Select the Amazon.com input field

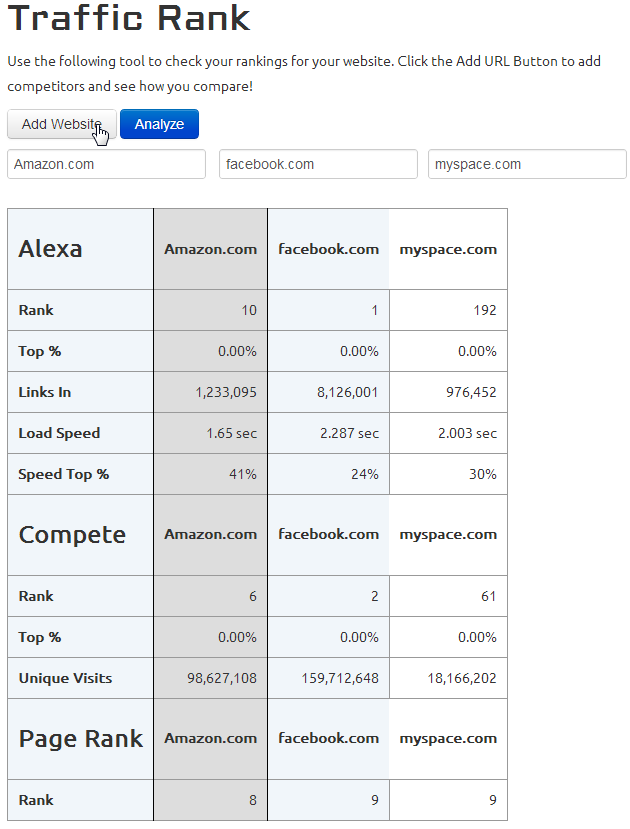(x=105, y=164)
